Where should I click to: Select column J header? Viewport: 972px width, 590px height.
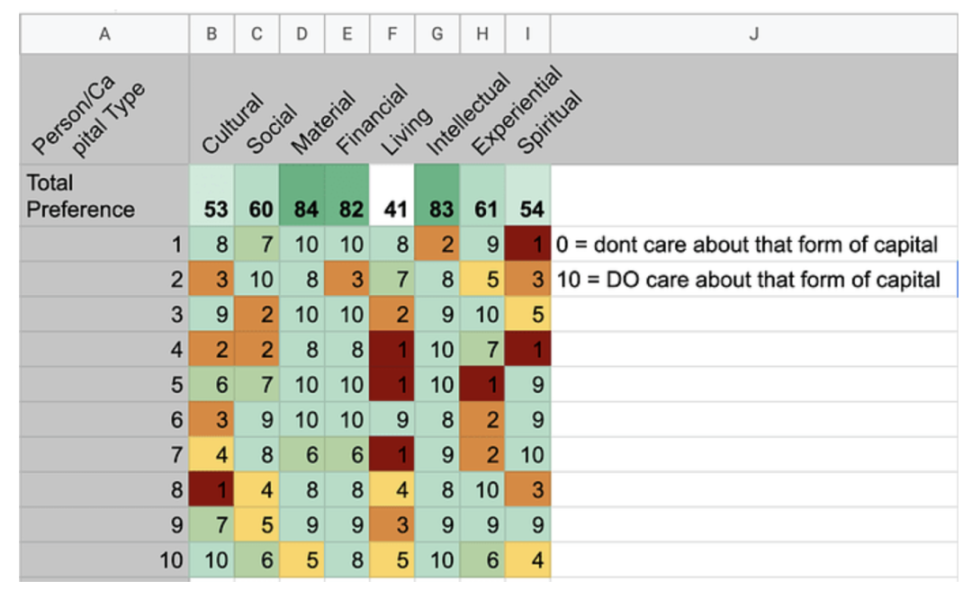point(754,33)
